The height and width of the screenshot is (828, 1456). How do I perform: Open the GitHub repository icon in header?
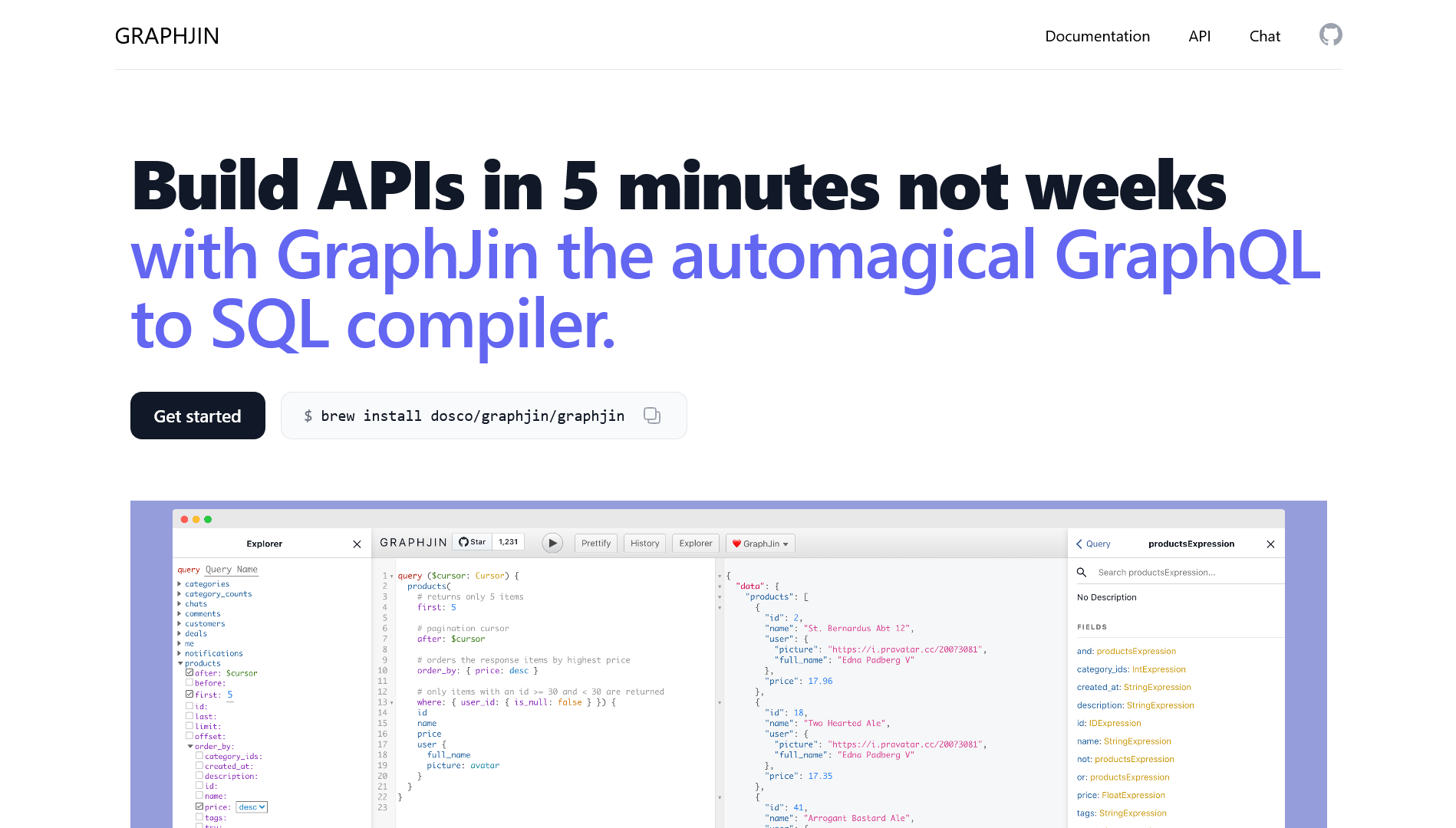1330,35
